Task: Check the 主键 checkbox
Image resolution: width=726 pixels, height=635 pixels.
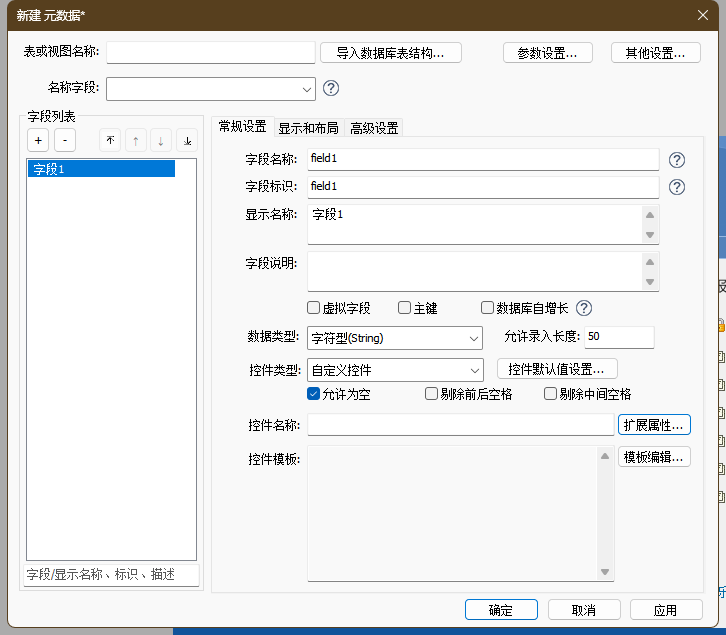Action: pyautogui.click(x=405, y=308)
